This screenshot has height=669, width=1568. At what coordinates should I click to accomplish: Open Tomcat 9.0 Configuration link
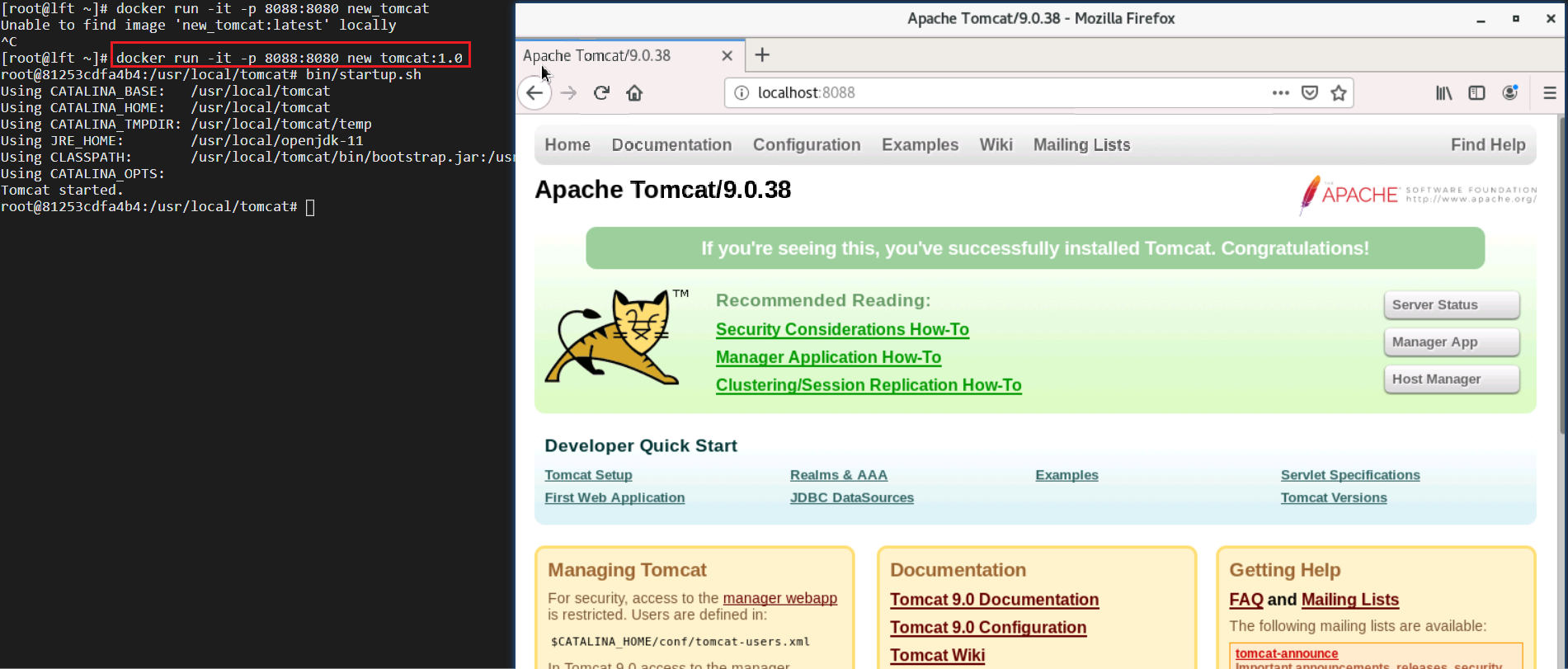click(988, 628)
